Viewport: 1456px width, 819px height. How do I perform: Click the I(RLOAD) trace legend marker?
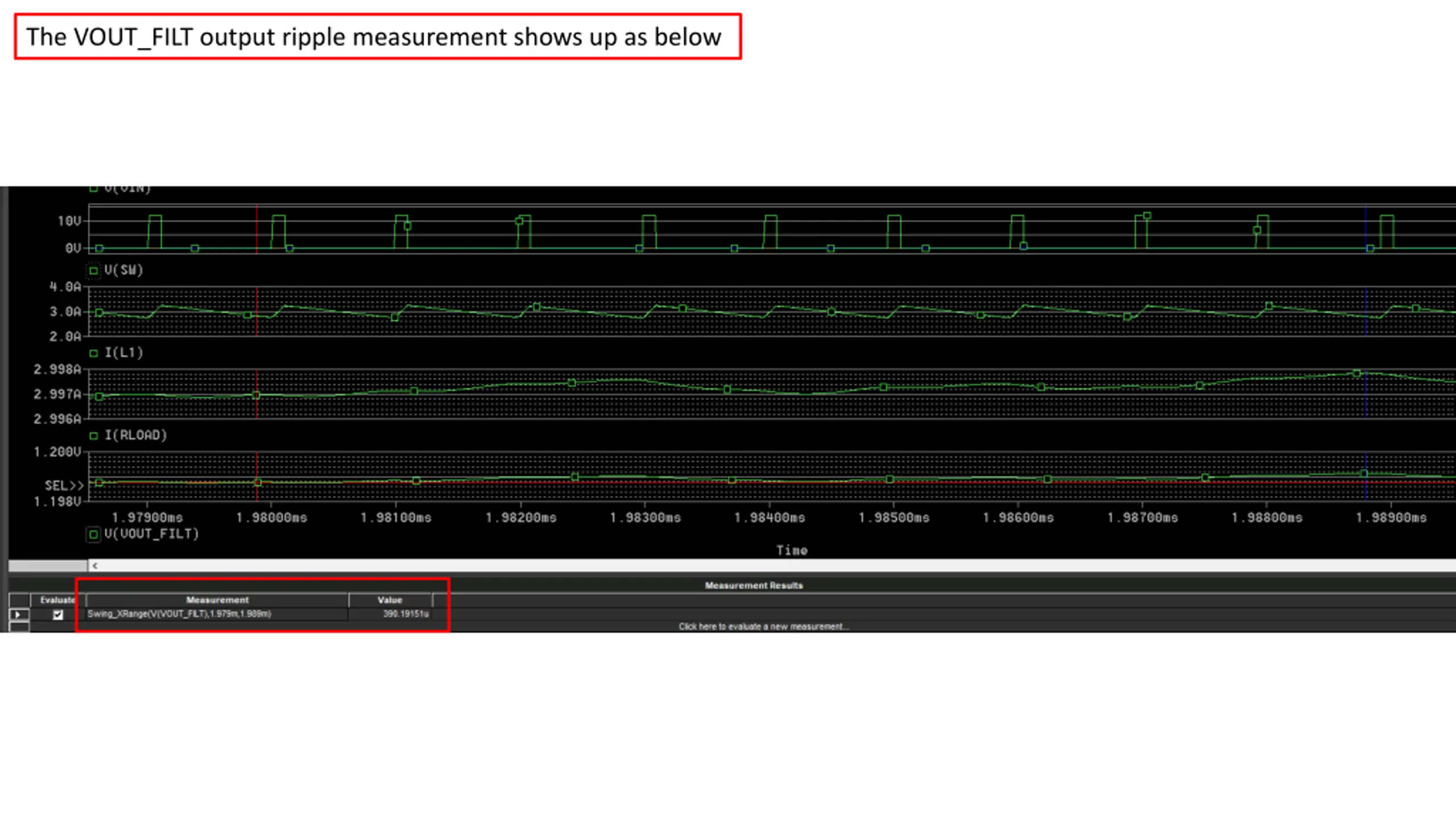tap(94, 436)
